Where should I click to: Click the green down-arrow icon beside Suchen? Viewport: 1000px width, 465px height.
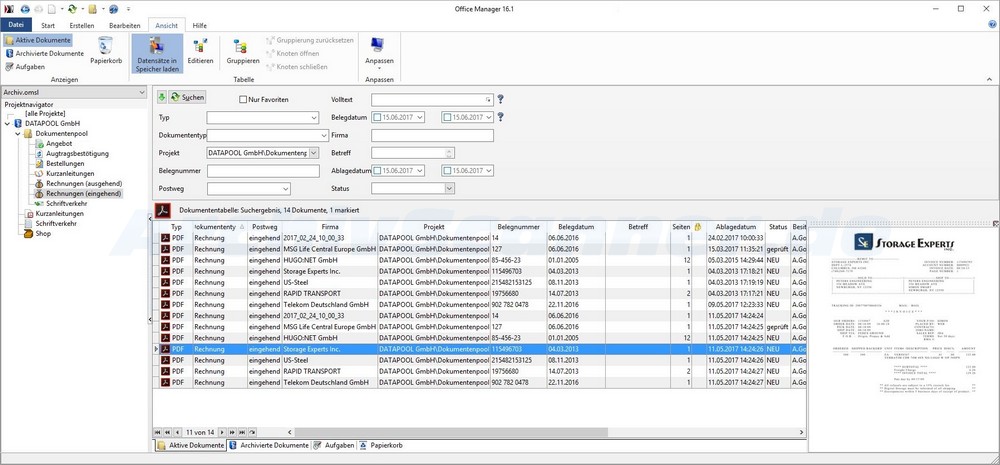[162, 97]
